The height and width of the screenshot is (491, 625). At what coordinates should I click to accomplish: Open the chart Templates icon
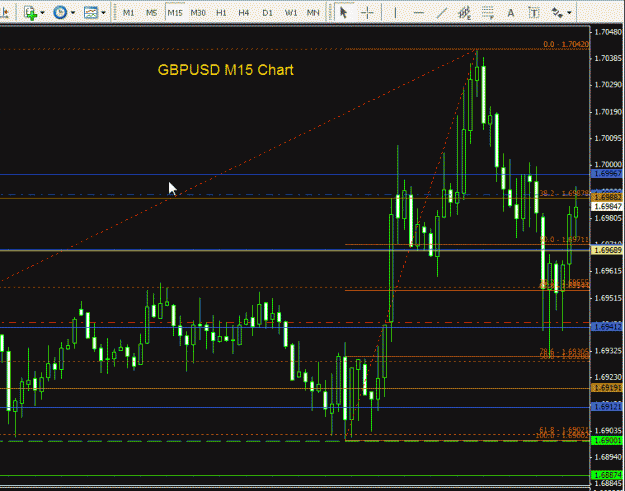tap(90, 13)
